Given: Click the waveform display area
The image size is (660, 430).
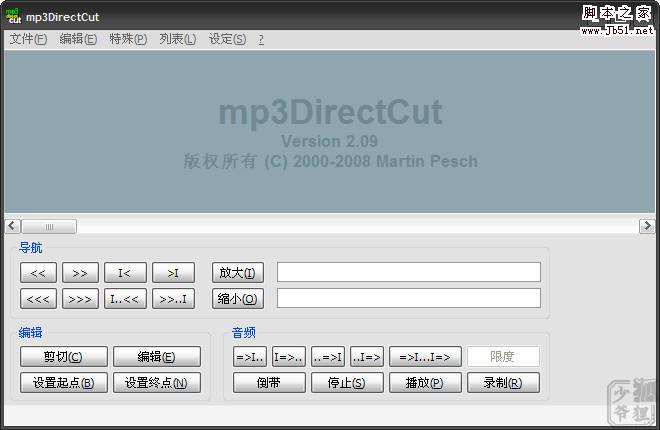Looking at the screenshot, I should coord(330,131).
